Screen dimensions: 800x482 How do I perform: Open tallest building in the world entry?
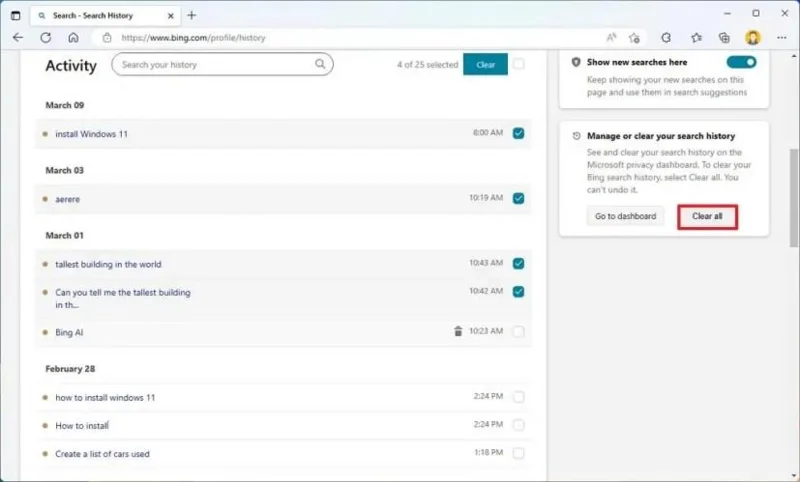click(108, 264)
